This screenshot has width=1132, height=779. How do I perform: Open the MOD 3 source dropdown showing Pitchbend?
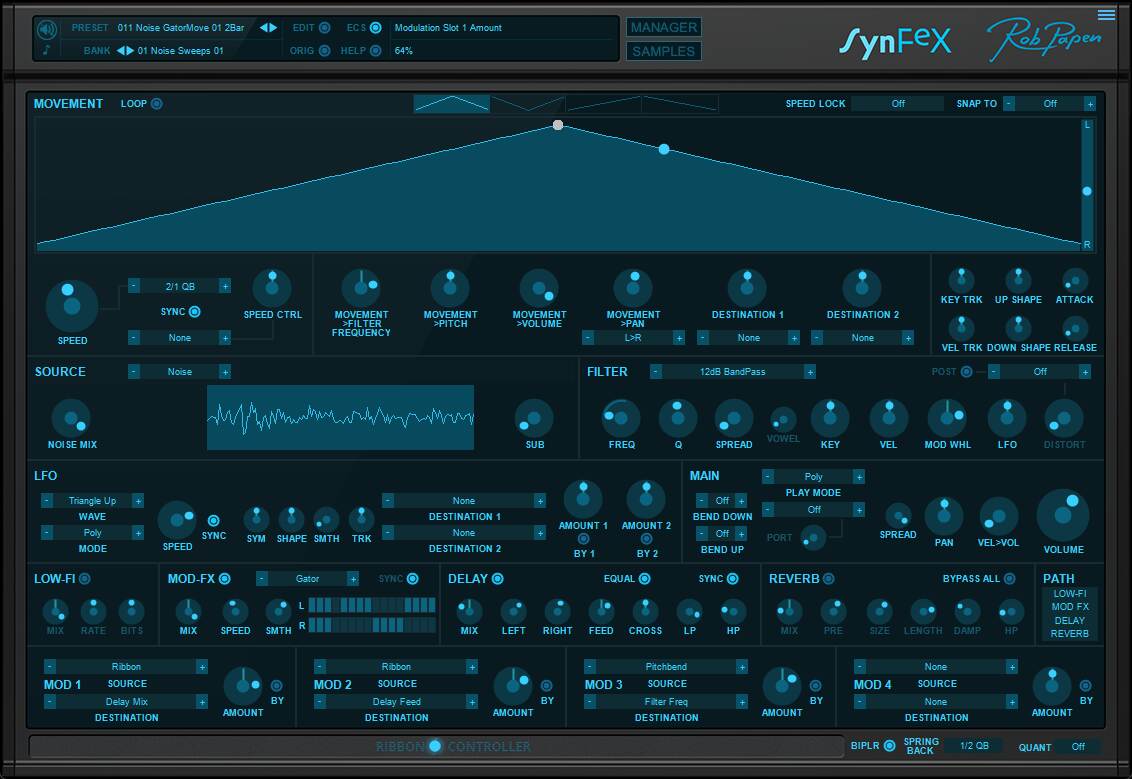pos(665,666)
